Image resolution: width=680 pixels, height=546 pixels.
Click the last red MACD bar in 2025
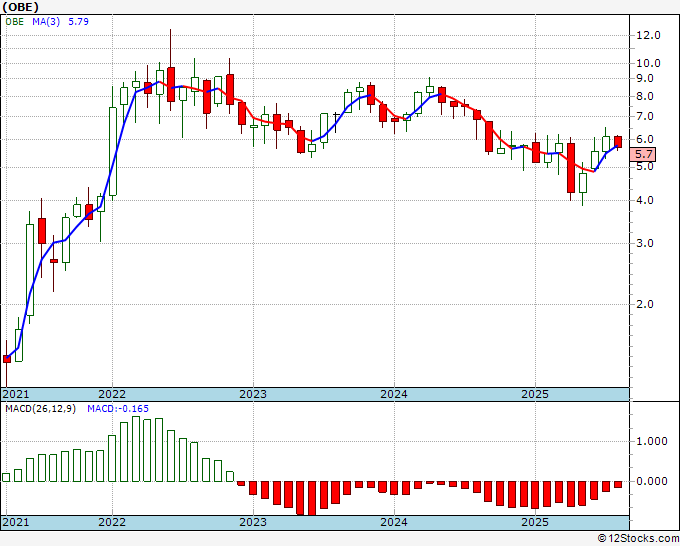point(618,484)
